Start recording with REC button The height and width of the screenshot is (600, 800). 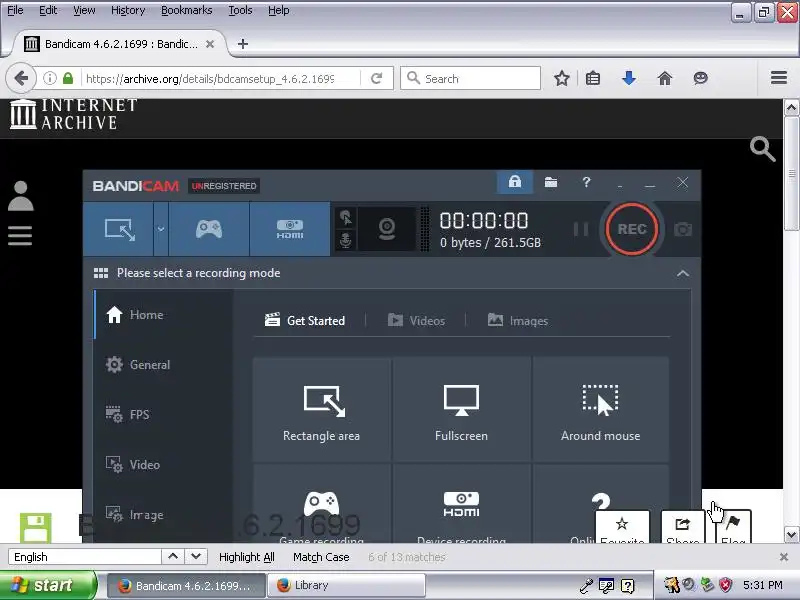pyautogui.click(x=632, y=229)
